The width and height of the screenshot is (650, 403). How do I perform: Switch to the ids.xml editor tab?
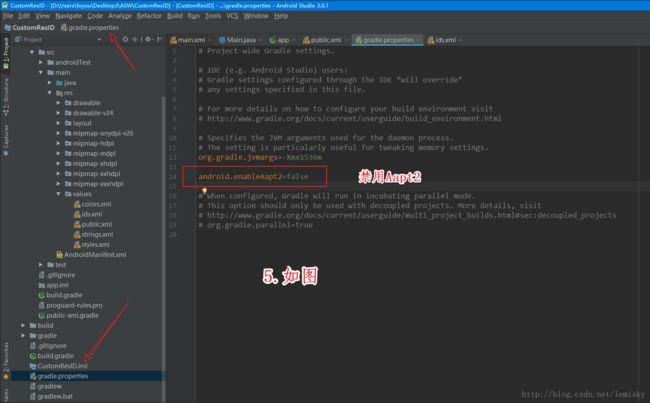442,40
